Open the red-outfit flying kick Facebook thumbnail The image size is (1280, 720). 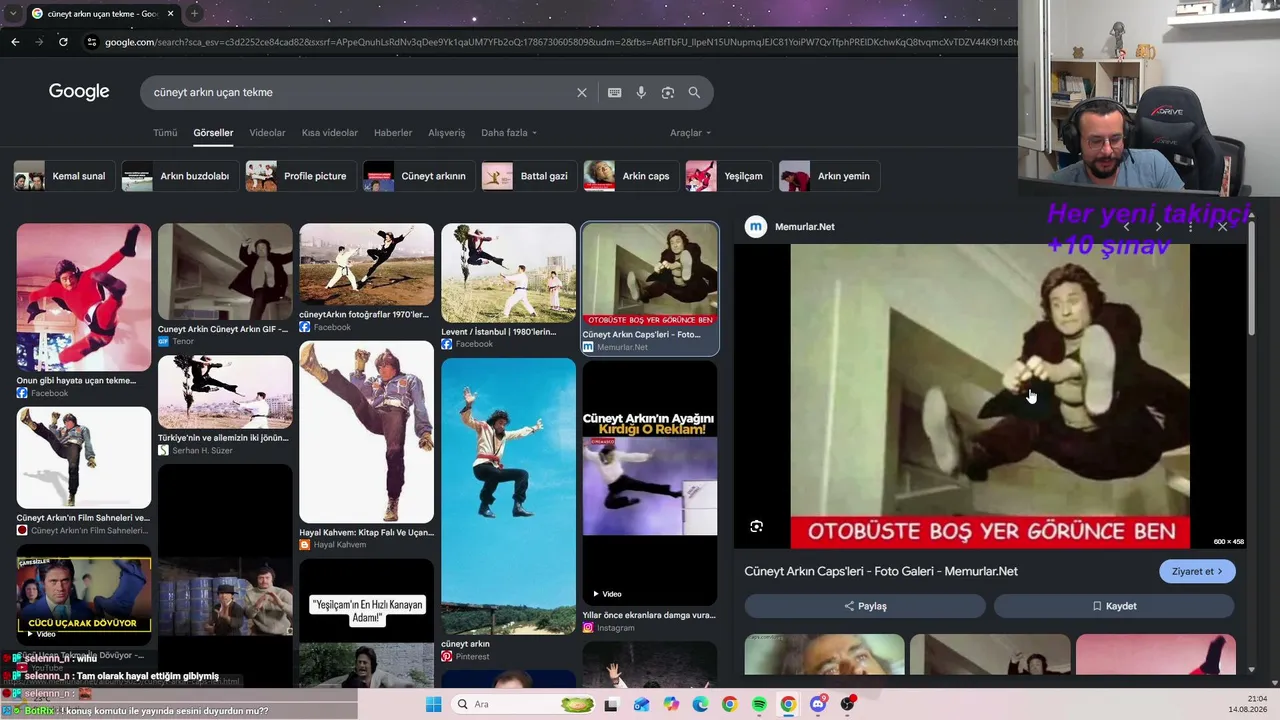pos(84,297)
